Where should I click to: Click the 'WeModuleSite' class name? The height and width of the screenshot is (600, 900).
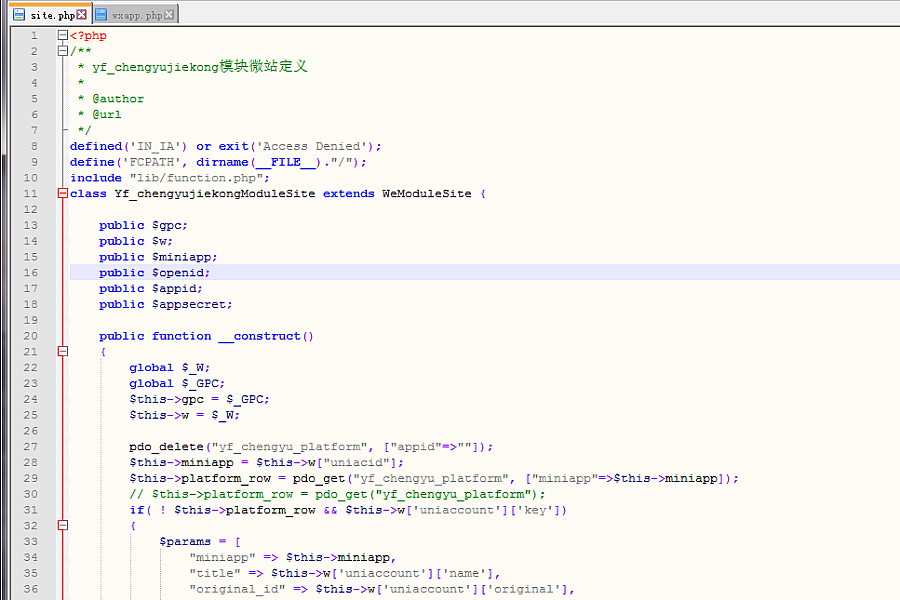tap(426, 194)
